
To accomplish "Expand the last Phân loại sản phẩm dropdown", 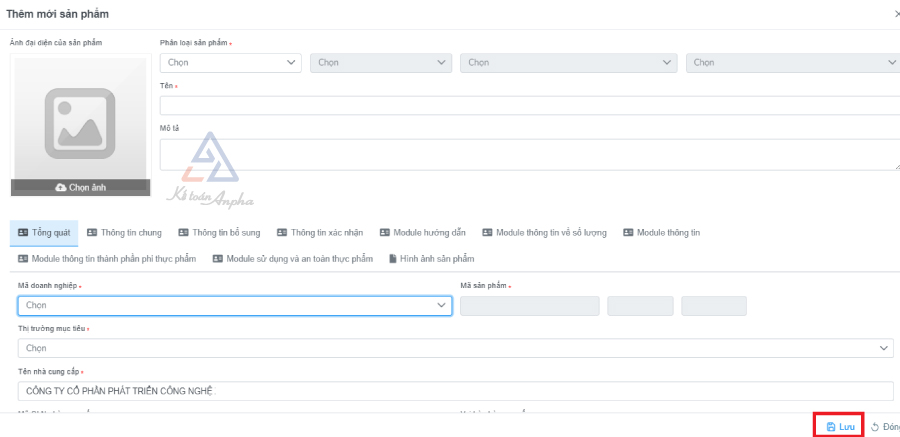I will coord(793,62).
